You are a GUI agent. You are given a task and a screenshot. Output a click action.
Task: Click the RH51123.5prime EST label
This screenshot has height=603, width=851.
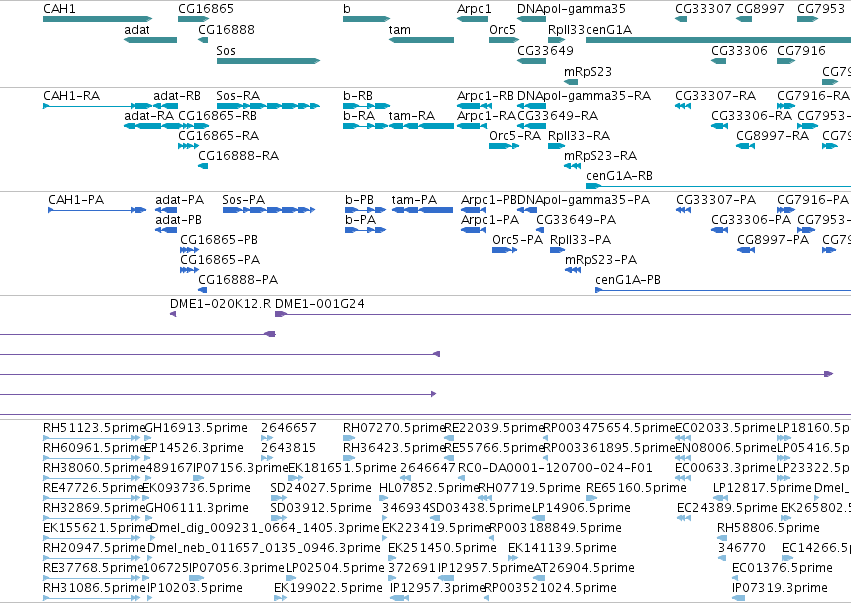pyautogui.click(x=94, y=428)
